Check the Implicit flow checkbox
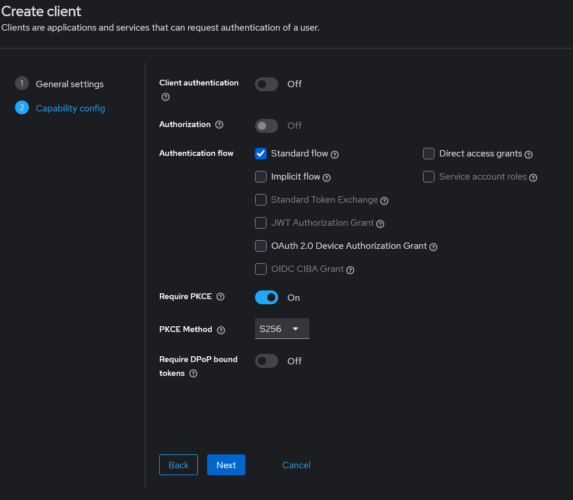 point(261,177)
